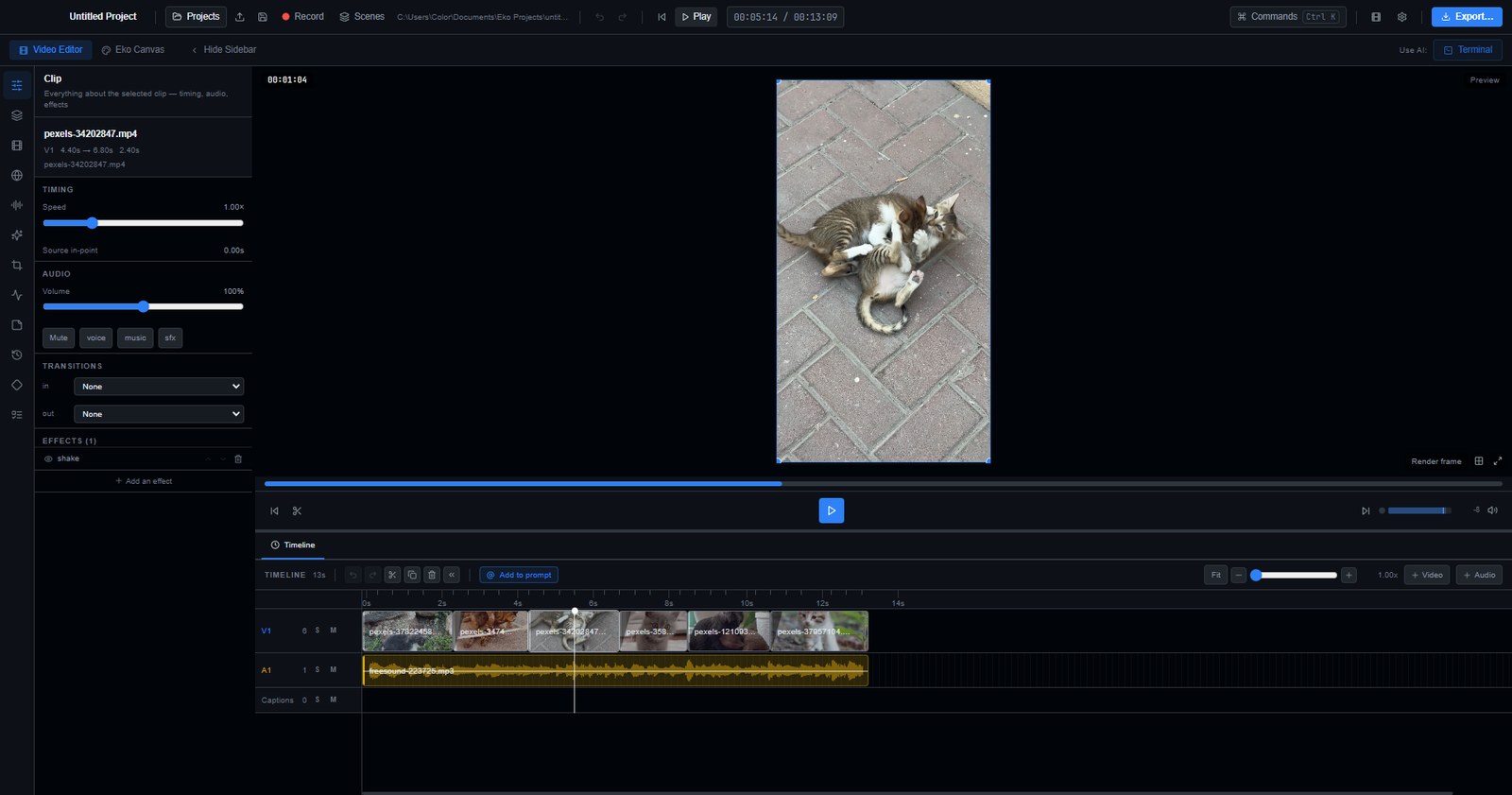Move shake effect up with chevron
The width and height of the screenshot is (1512, 795).
point(208,459)
